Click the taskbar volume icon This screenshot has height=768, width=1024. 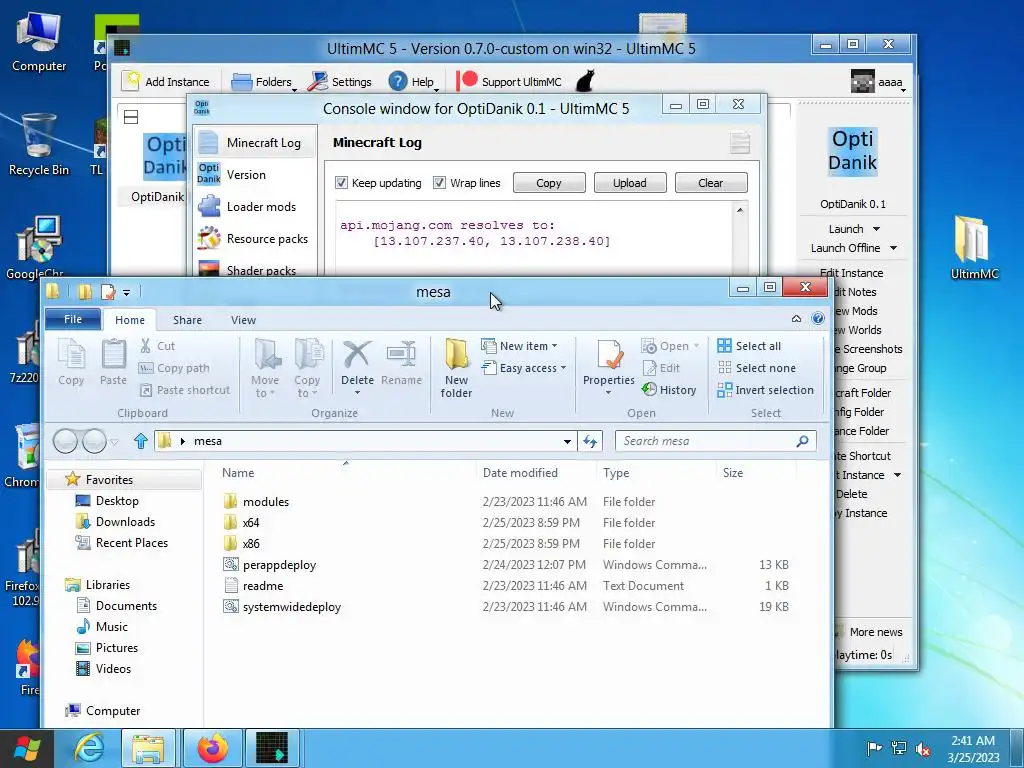[923, 748]
